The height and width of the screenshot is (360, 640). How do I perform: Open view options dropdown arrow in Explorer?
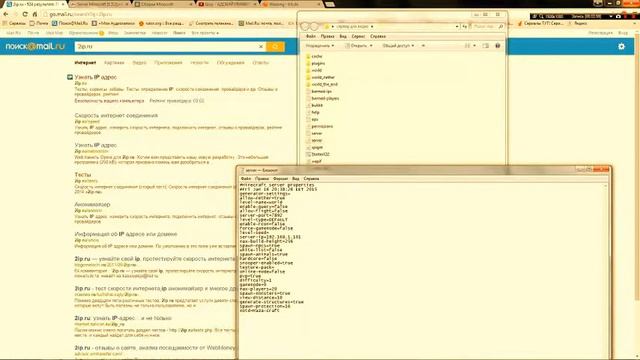tap(474, 46)
